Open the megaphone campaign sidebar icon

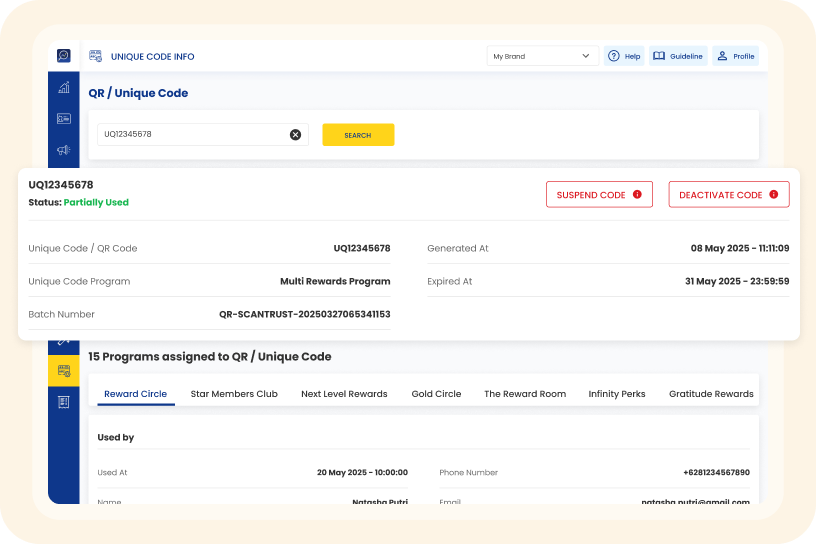[x=63, y=150]
